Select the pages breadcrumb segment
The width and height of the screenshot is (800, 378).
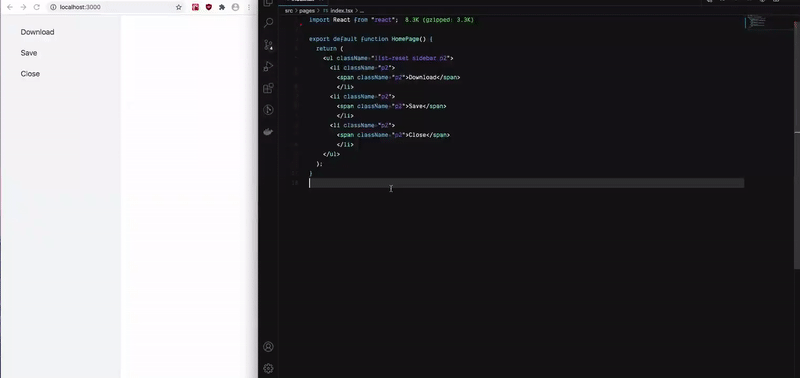click(x=307, y=11)
